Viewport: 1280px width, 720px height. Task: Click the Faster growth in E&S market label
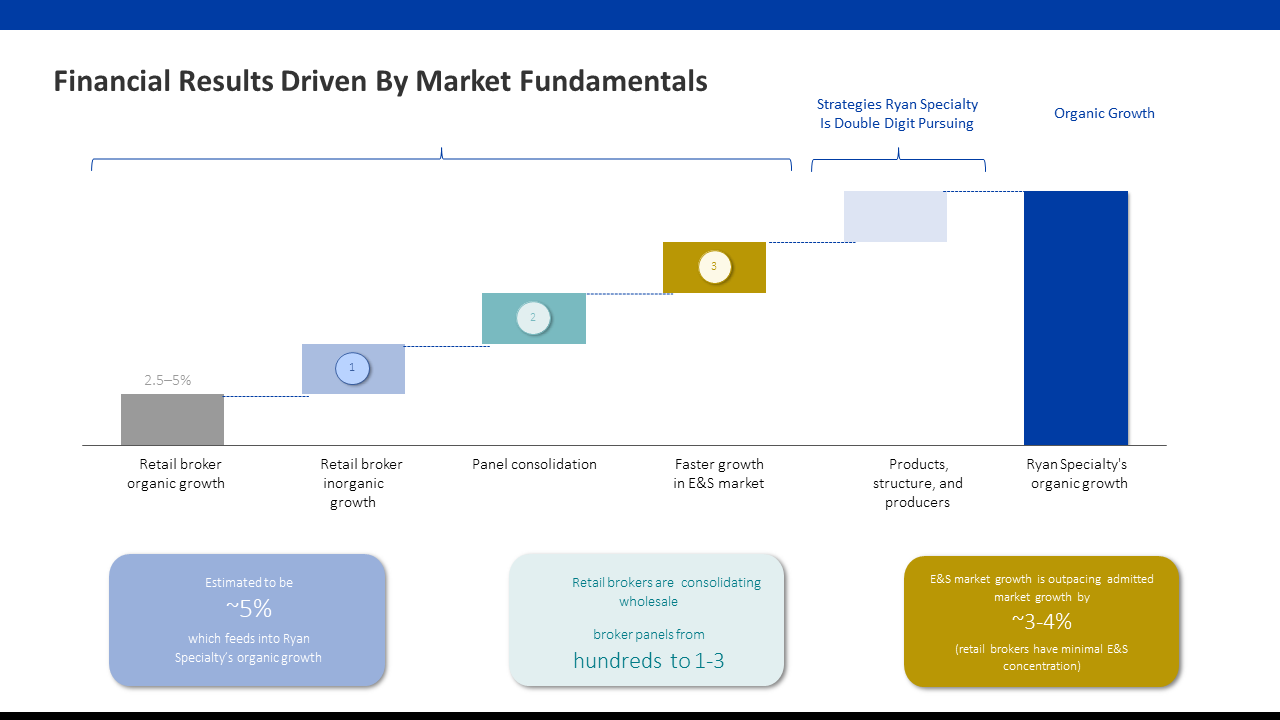click(719, 474)
